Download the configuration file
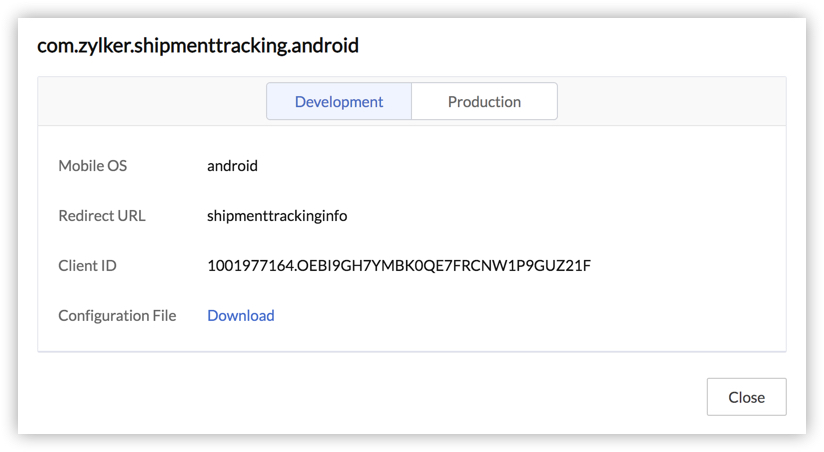824x452 pixels. [x=241, y=315]
